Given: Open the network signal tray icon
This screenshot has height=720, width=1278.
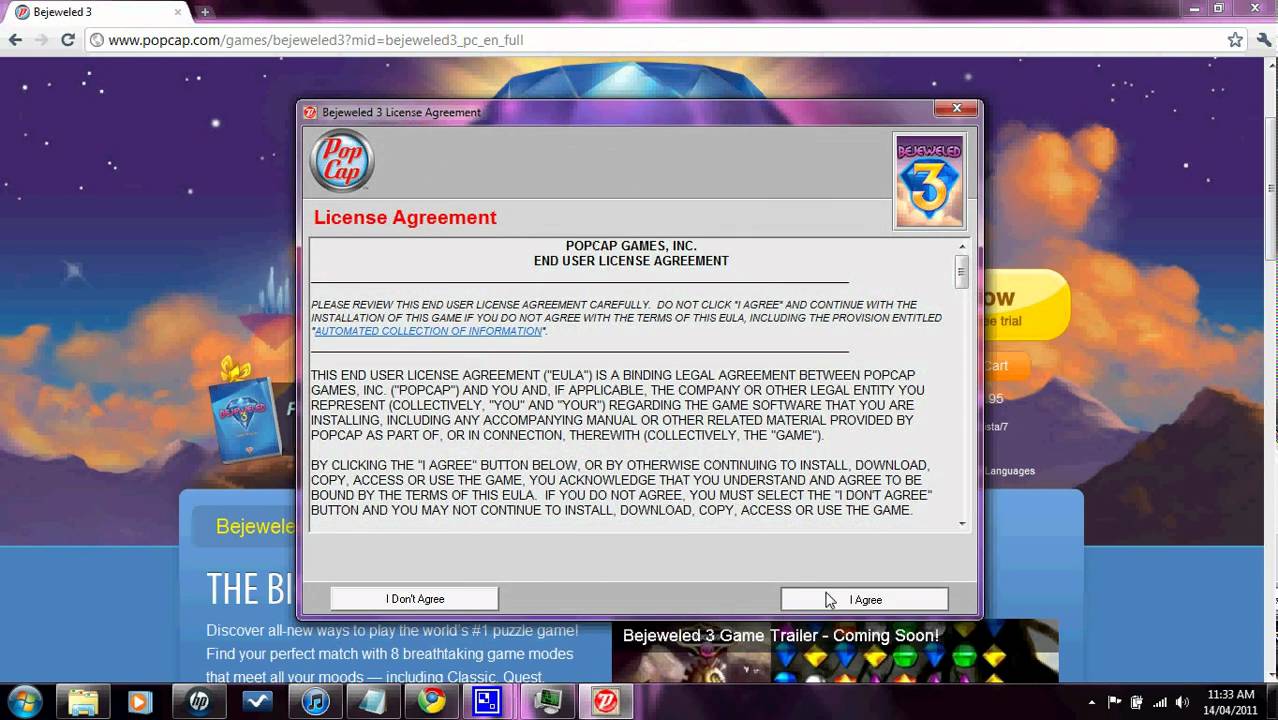Looking at the screenshot, I should click(x=1160, y=702).
